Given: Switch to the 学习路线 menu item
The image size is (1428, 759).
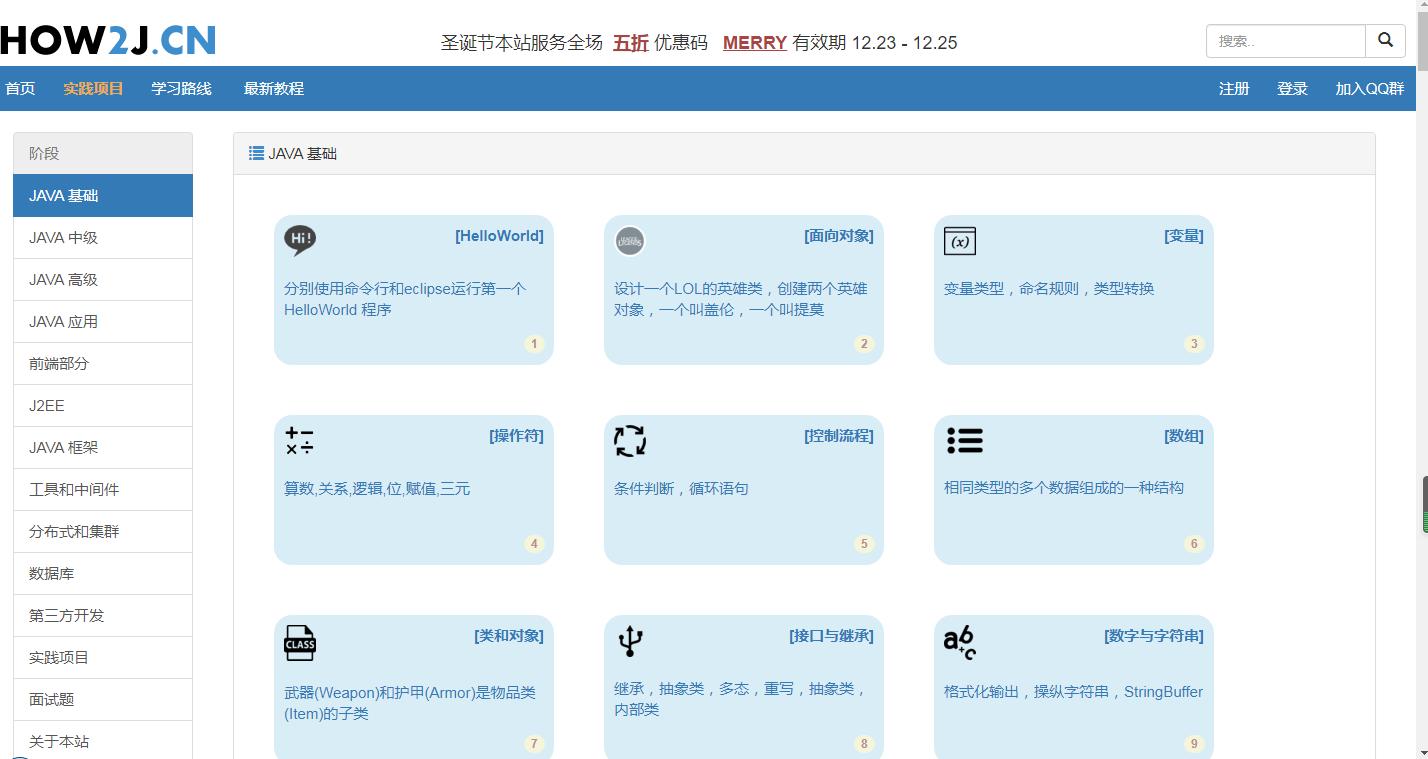Looking at the screenshot, I should (180, 89).
